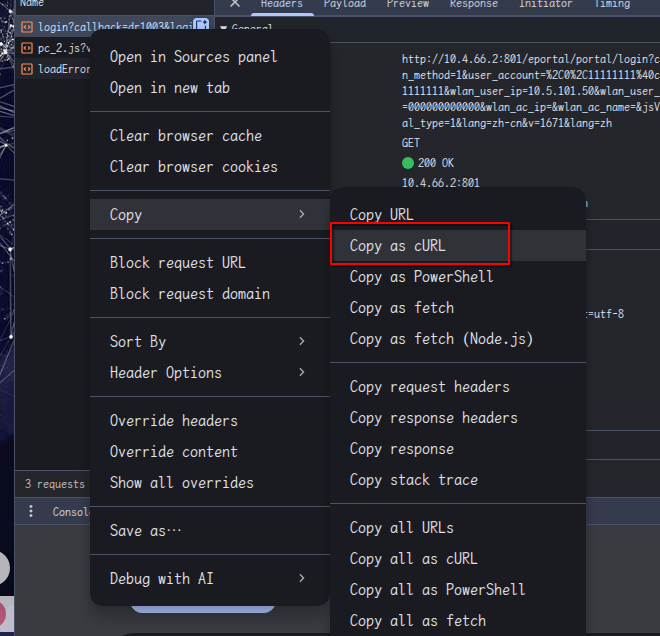
Task: Click the request URL value text
Action: point(530,91)
